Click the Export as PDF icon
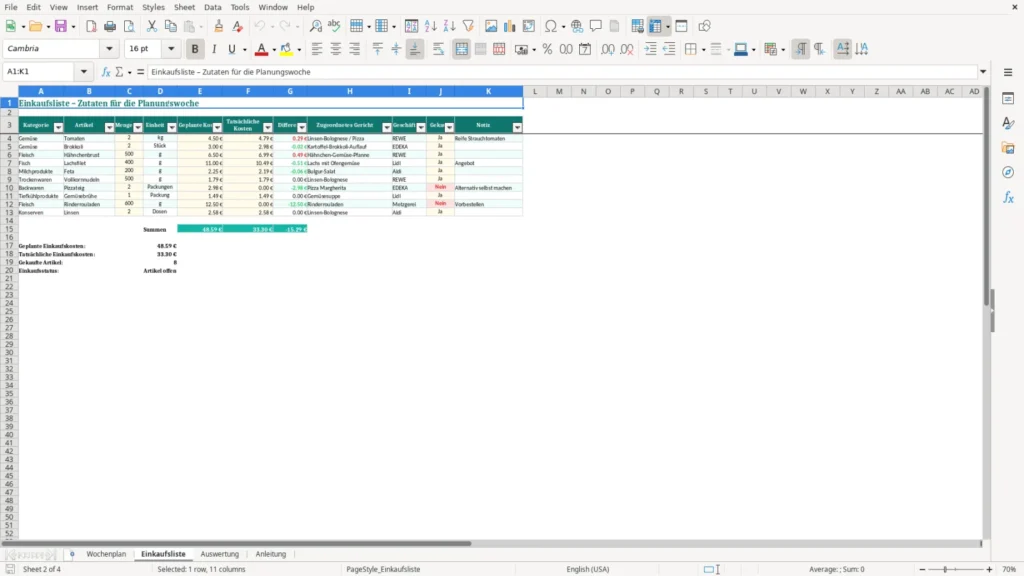The image size is (1024, 576). tap(91, 26)
